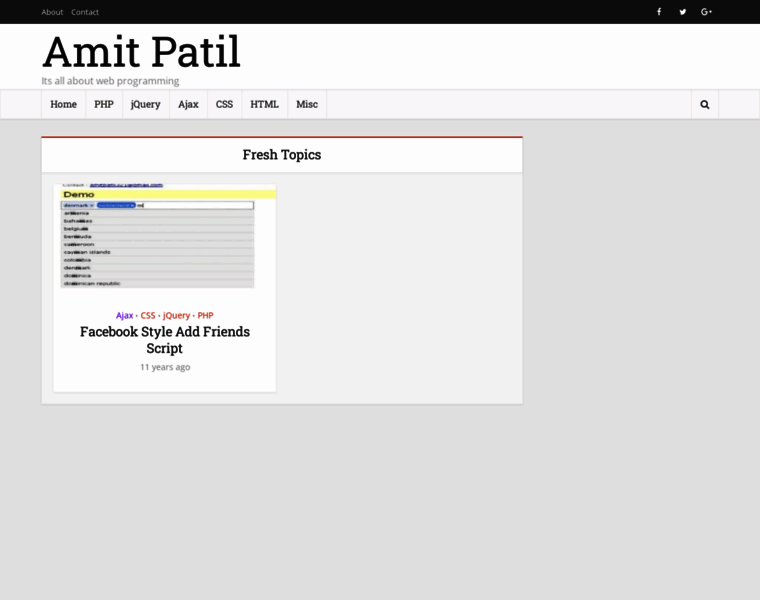Open the search magnifier icon
The width and height of the screenshot is (760, 600).
pyautogui.click(x=705, y=104)
